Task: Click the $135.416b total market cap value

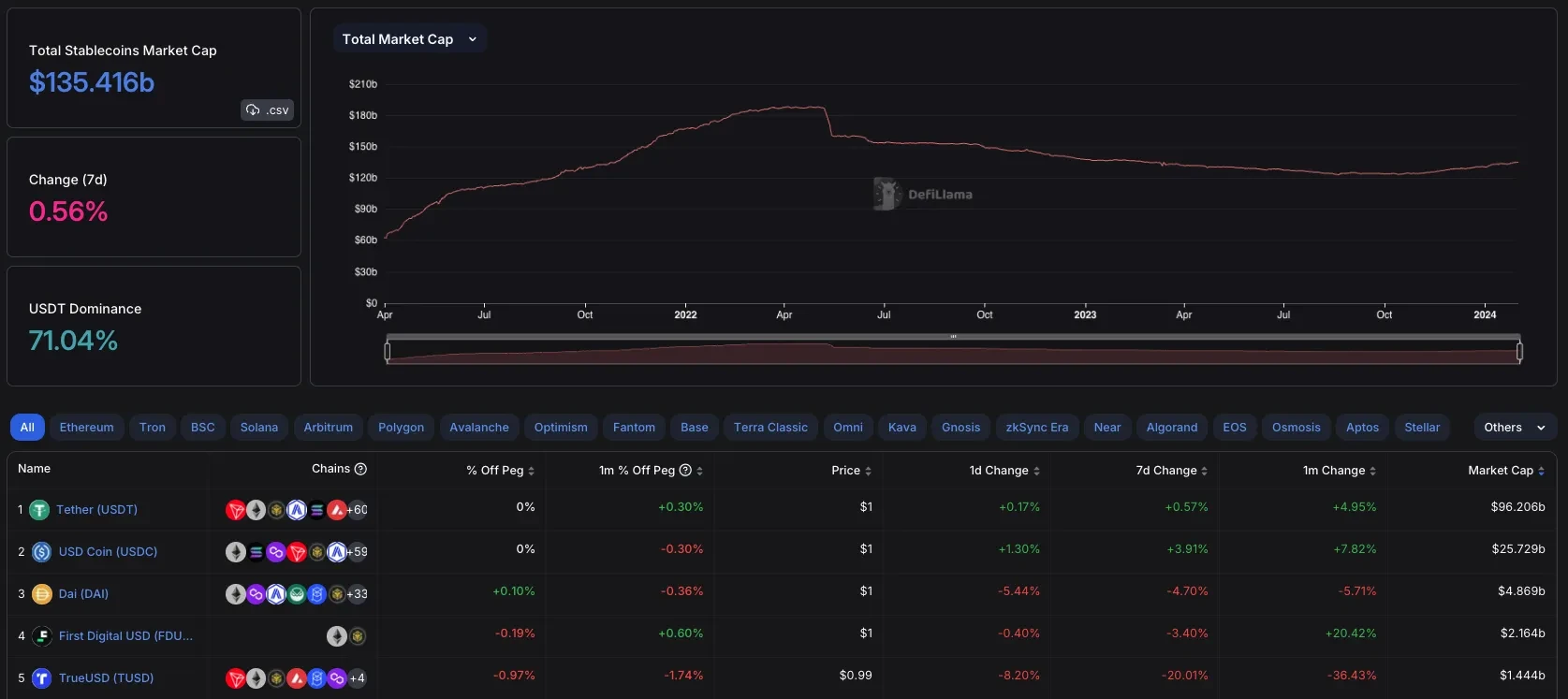Action: click(x=92, y=82)
